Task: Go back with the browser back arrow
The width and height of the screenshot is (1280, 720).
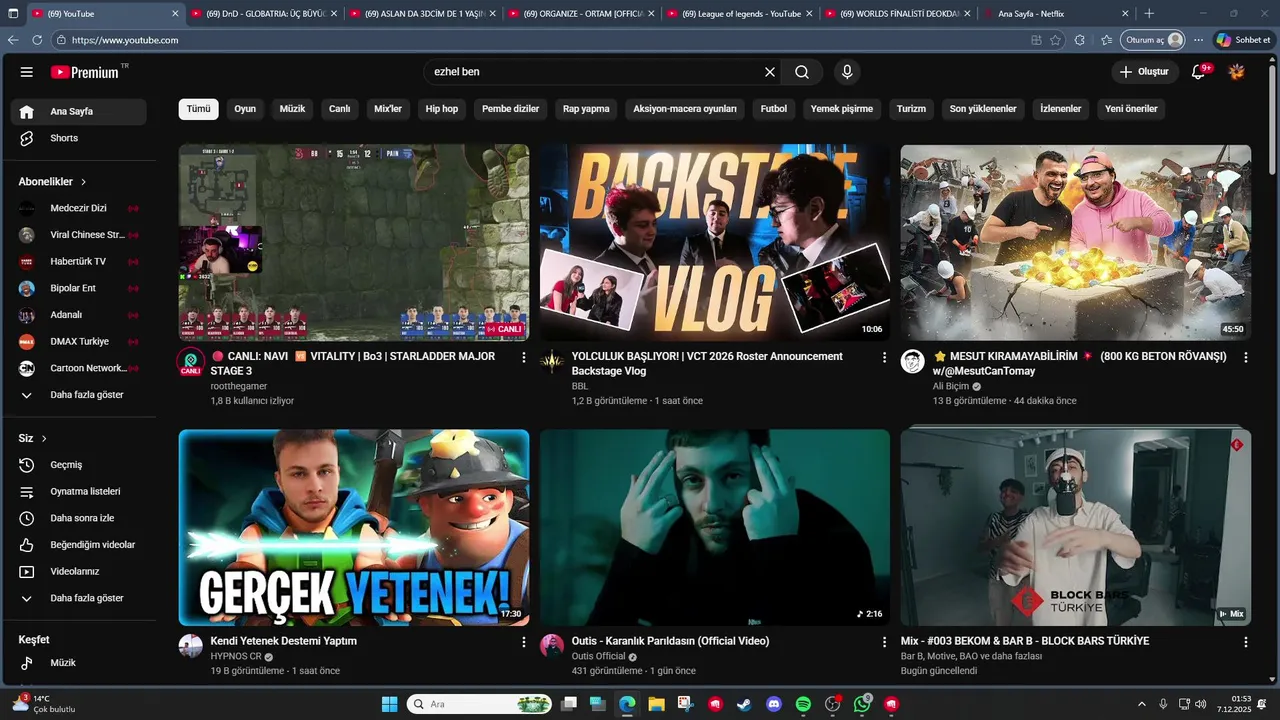Action: coord(13,40)
